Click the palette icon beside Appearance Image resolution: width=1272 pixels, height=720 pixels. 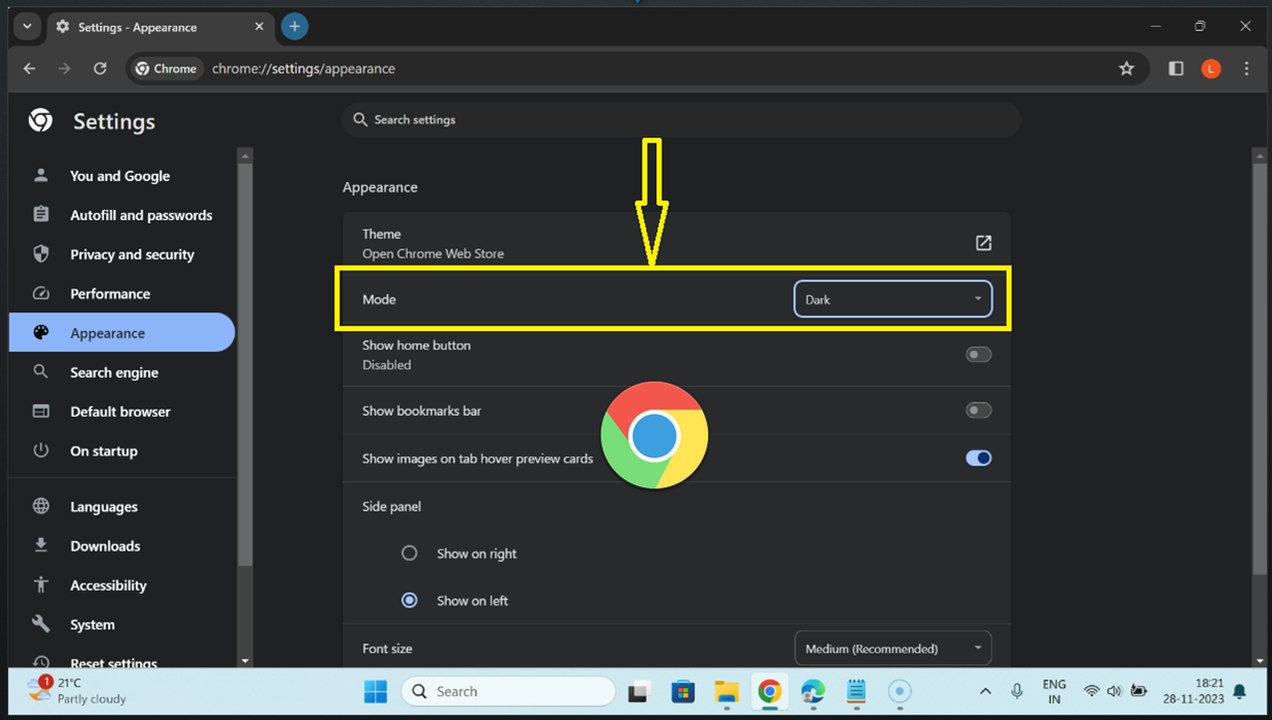41,333
